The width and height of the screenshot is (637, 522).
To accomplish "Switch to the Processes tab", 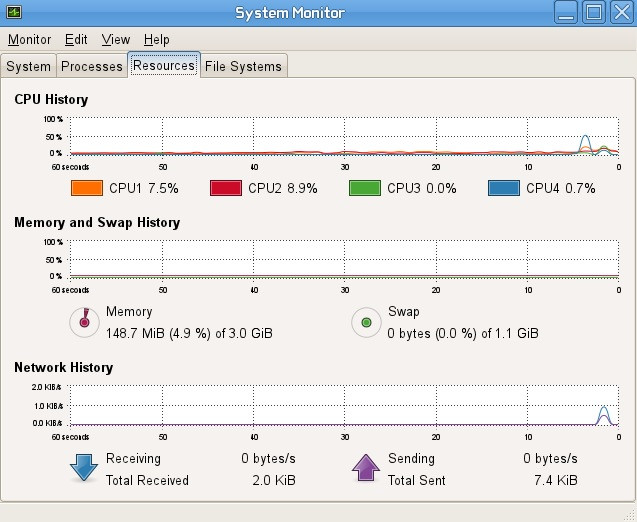I will [91, 66].
